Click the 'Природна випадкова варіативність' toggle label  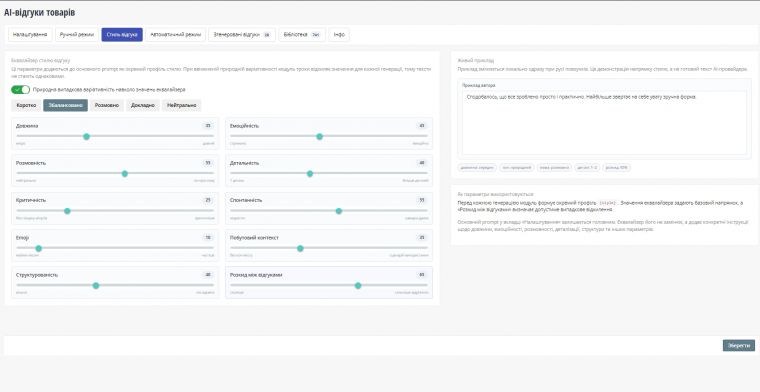[x=109, y=90]
